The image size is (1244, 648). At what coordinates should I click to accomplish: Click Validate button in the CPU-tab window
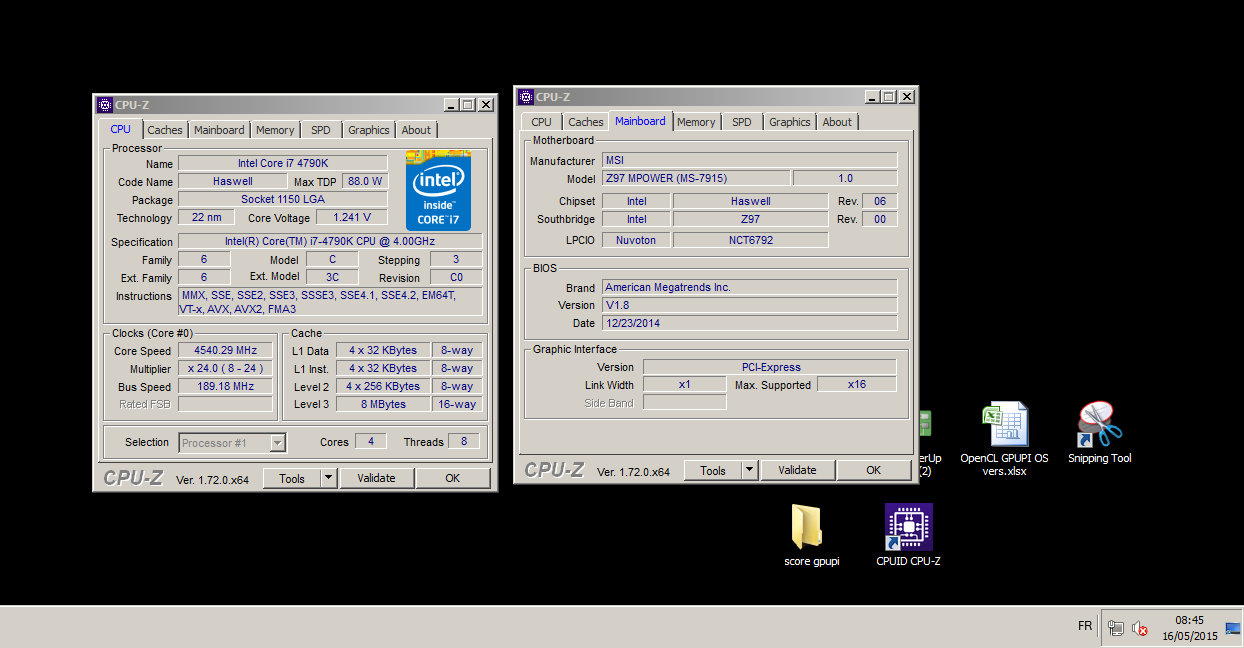pyautogui.click(x=376, y=478)
